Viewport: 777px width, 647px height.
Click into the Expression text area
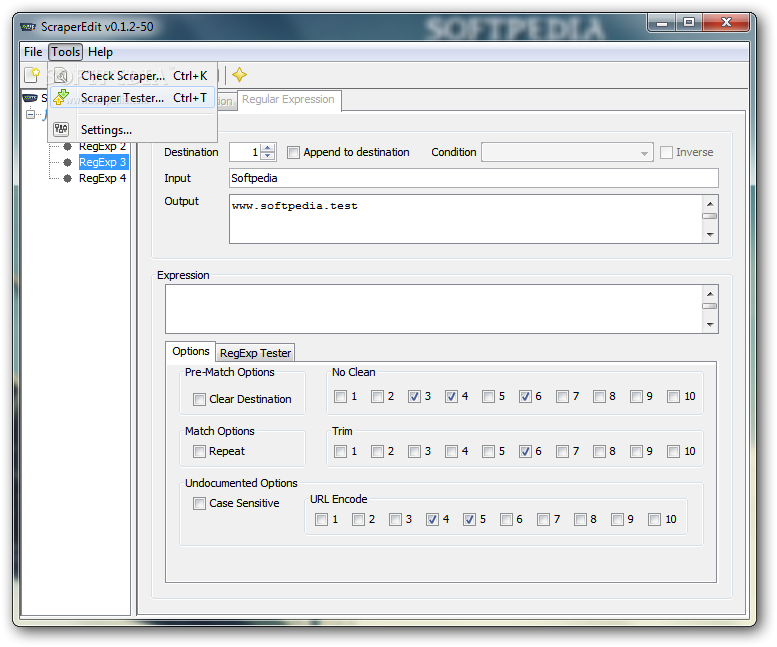(434, 309)
